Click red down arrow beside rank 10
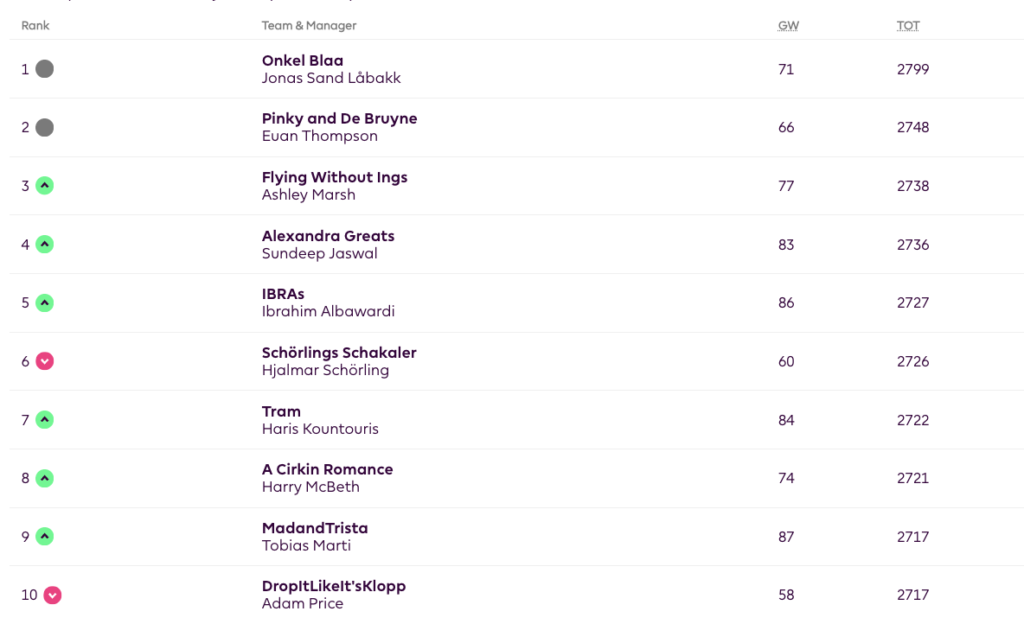 pyautogui.click(x=53, y=595)
